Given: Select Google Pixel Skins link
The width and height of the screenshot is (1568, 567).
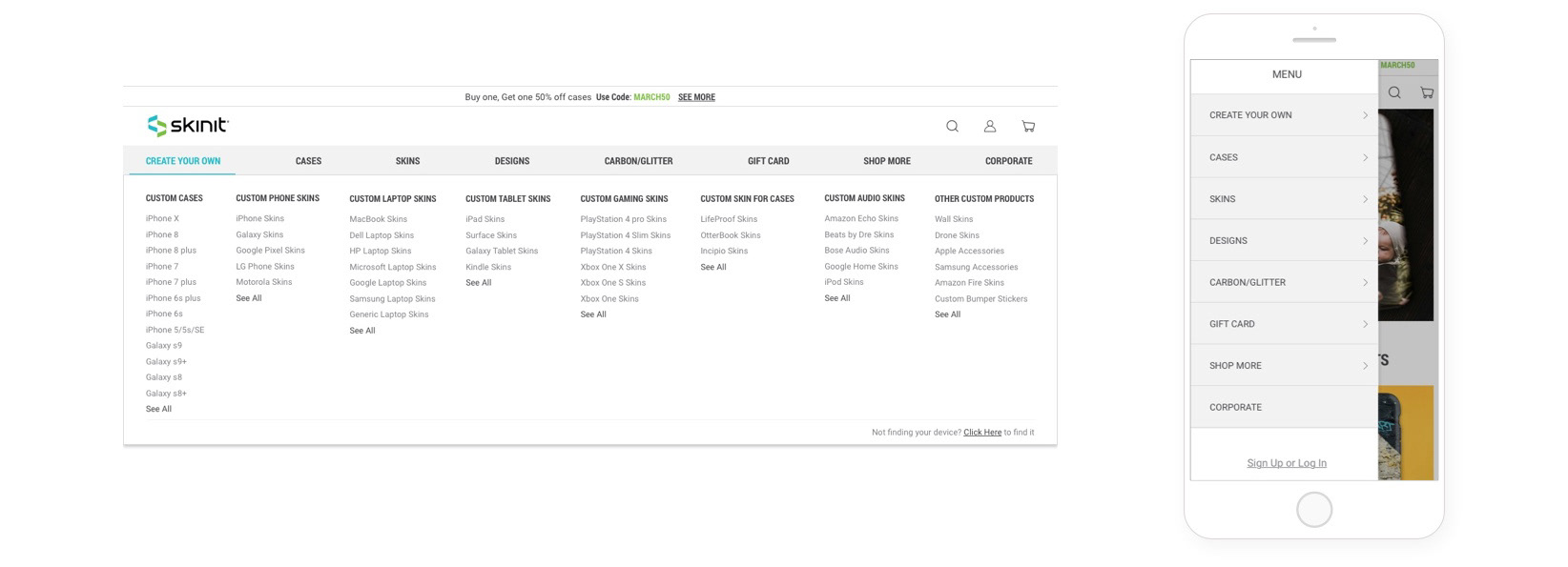Looking at the screenshot, I should [271, 251].
